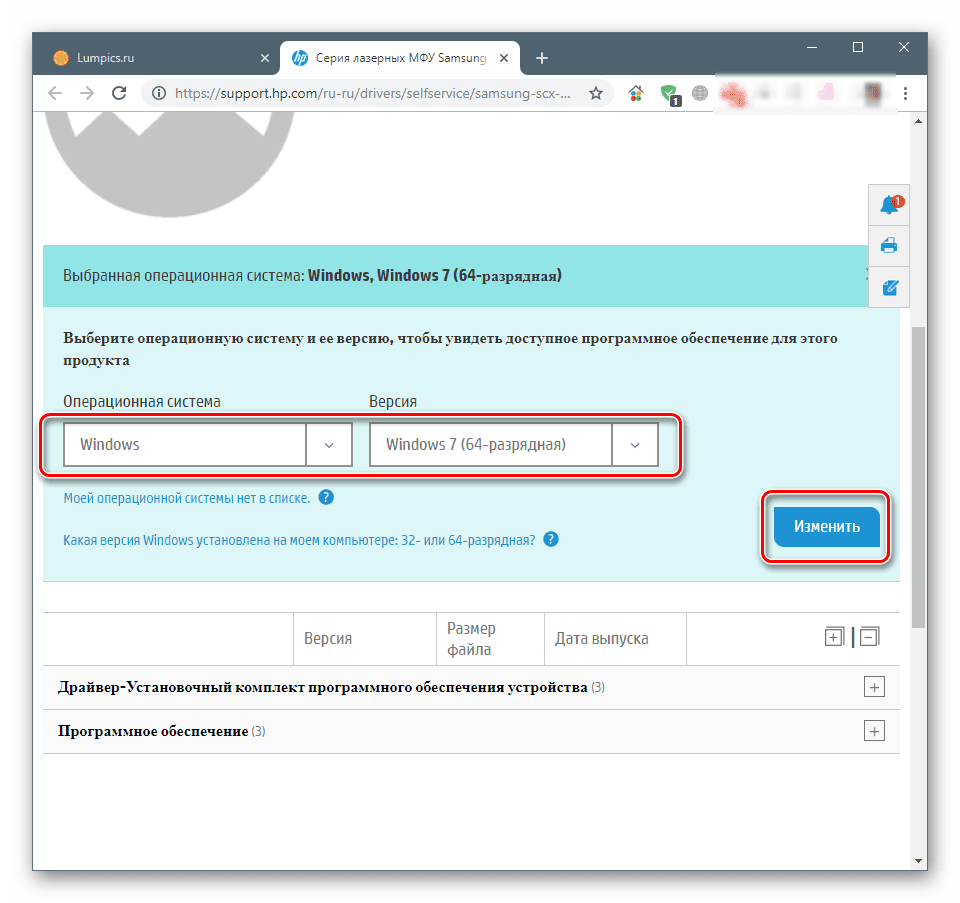Image resolution: width=960 pixels, height=903 pixels.
Task: Open the Версия dropdown arrow
Action: click(635, 445)
